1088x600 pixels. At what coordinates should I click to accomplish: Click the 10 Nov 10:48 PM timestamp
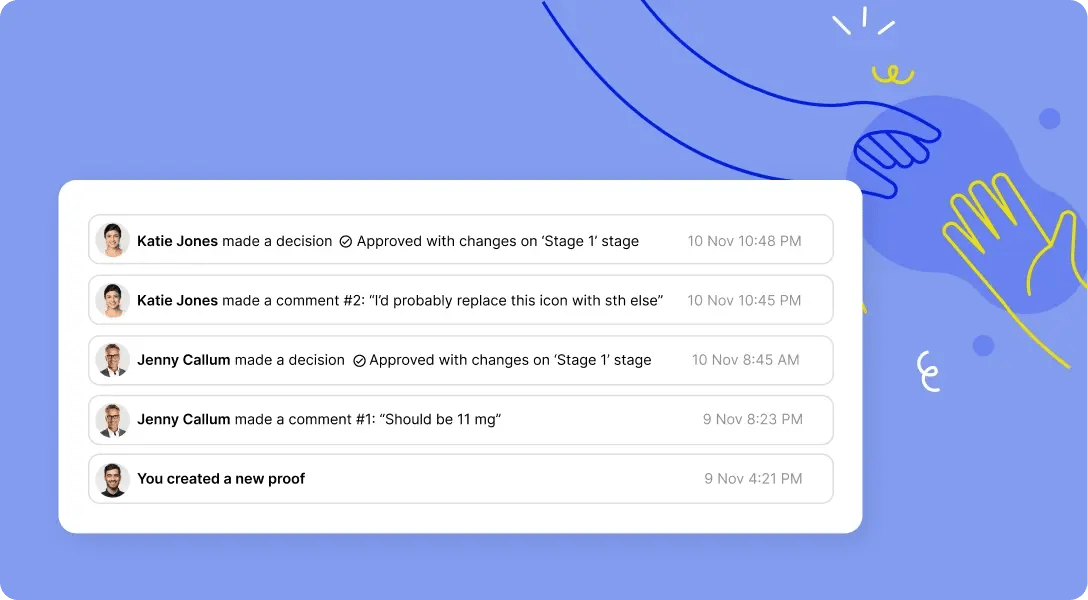pos(744,241)
